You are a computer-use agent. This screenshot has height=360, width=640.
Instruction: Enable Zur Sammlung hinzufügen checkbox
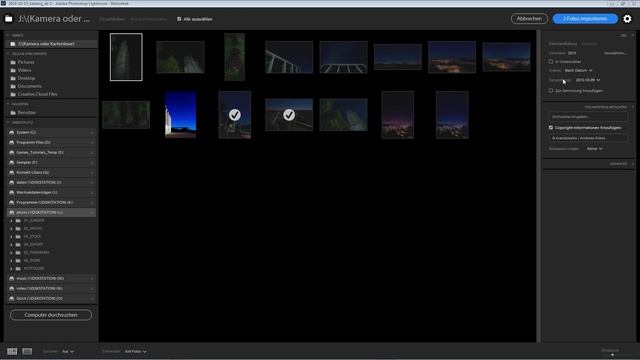coord(551,91)
